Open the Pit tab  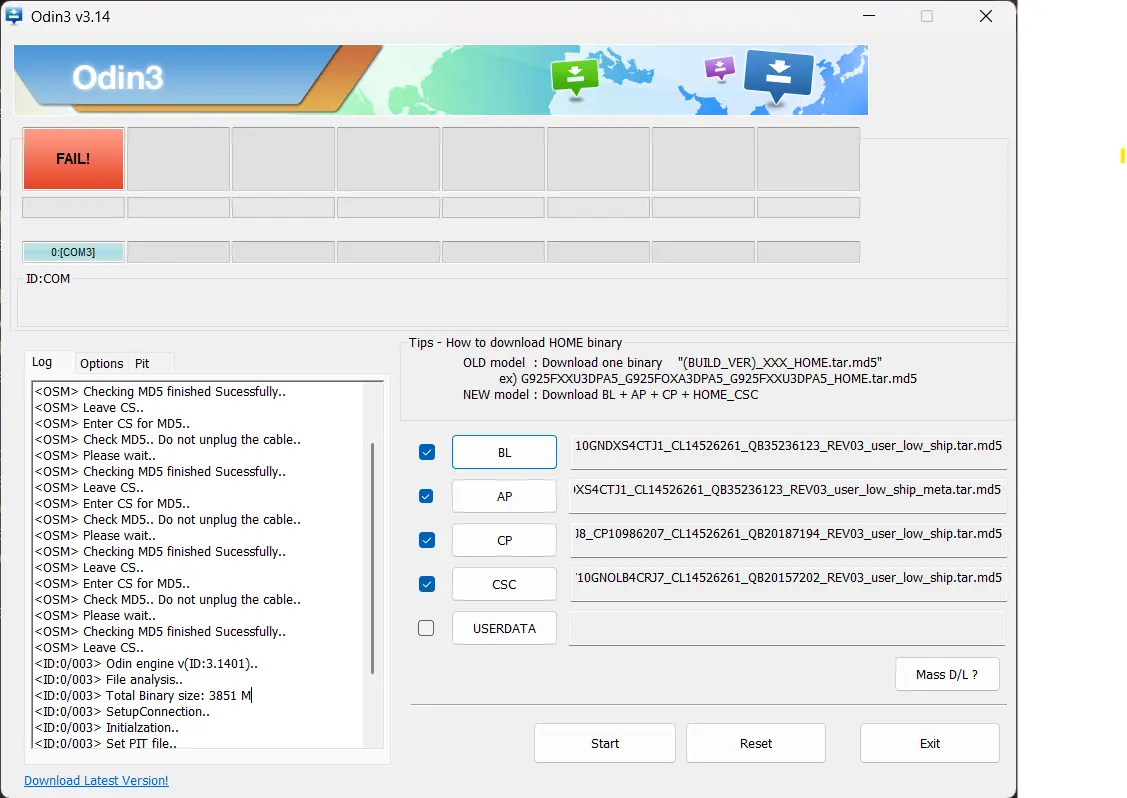(x=142, y=363)
